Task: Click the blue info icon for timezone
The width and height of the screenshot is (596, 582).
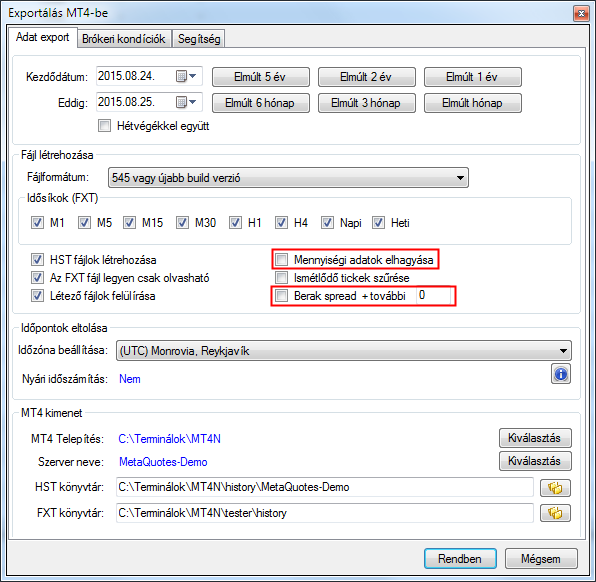Action: (561, 374)
